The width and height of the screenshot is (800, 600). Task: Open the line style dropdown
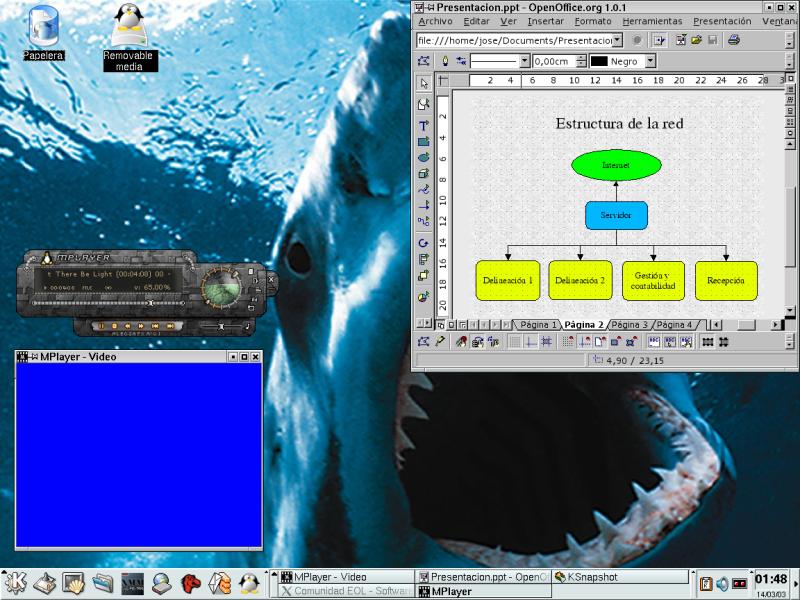[x=523, y=61]
